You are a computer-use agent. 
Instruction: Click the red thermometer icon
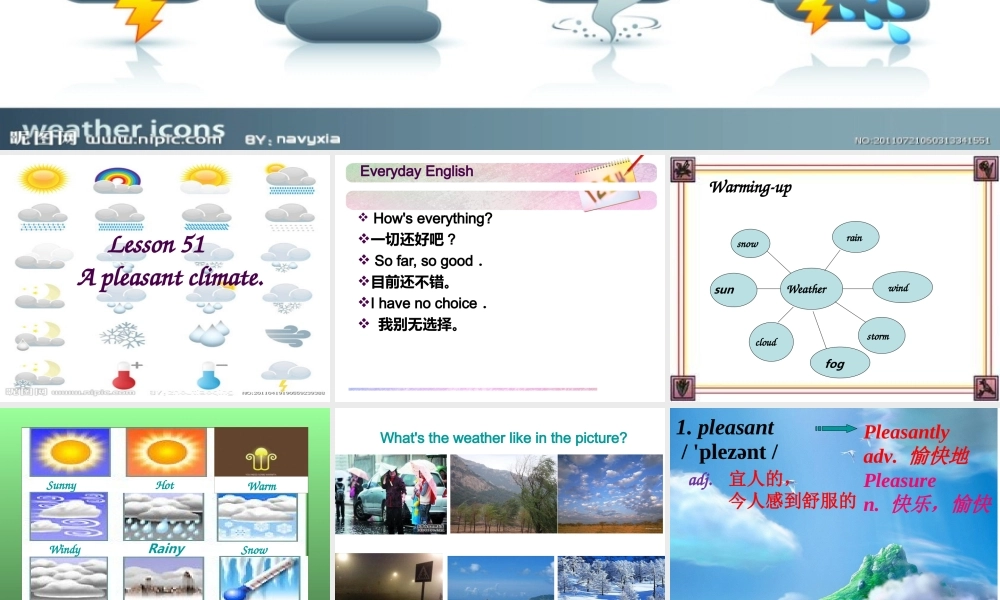coord(125,374)
